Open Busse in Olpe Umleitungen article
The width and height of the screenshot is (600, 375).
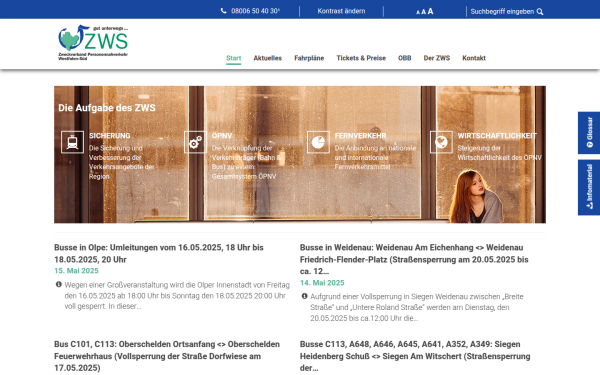(x=159, y=253)
